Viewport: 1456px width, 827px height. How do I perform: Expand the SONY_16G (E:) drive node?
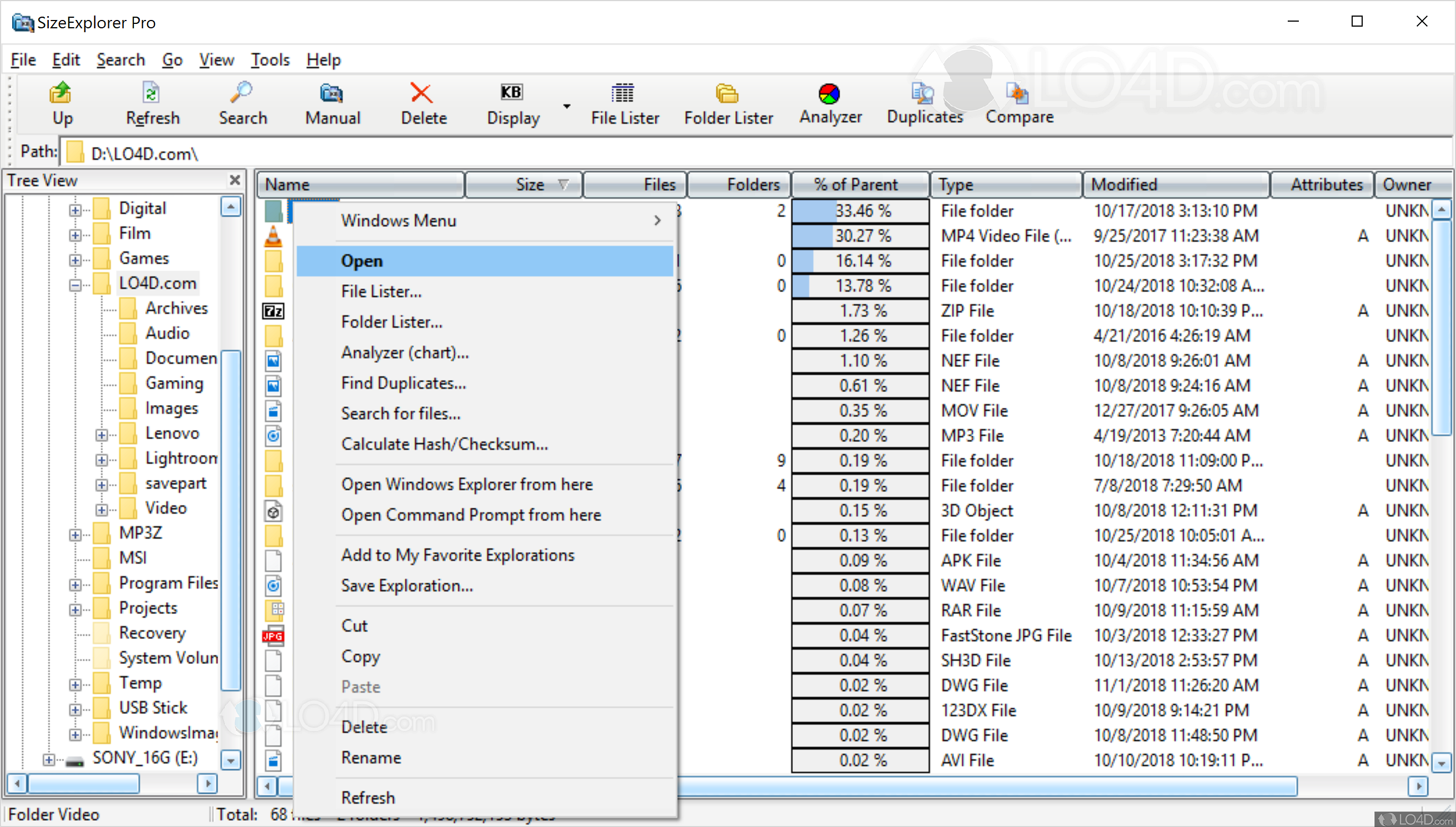point(49,759)
